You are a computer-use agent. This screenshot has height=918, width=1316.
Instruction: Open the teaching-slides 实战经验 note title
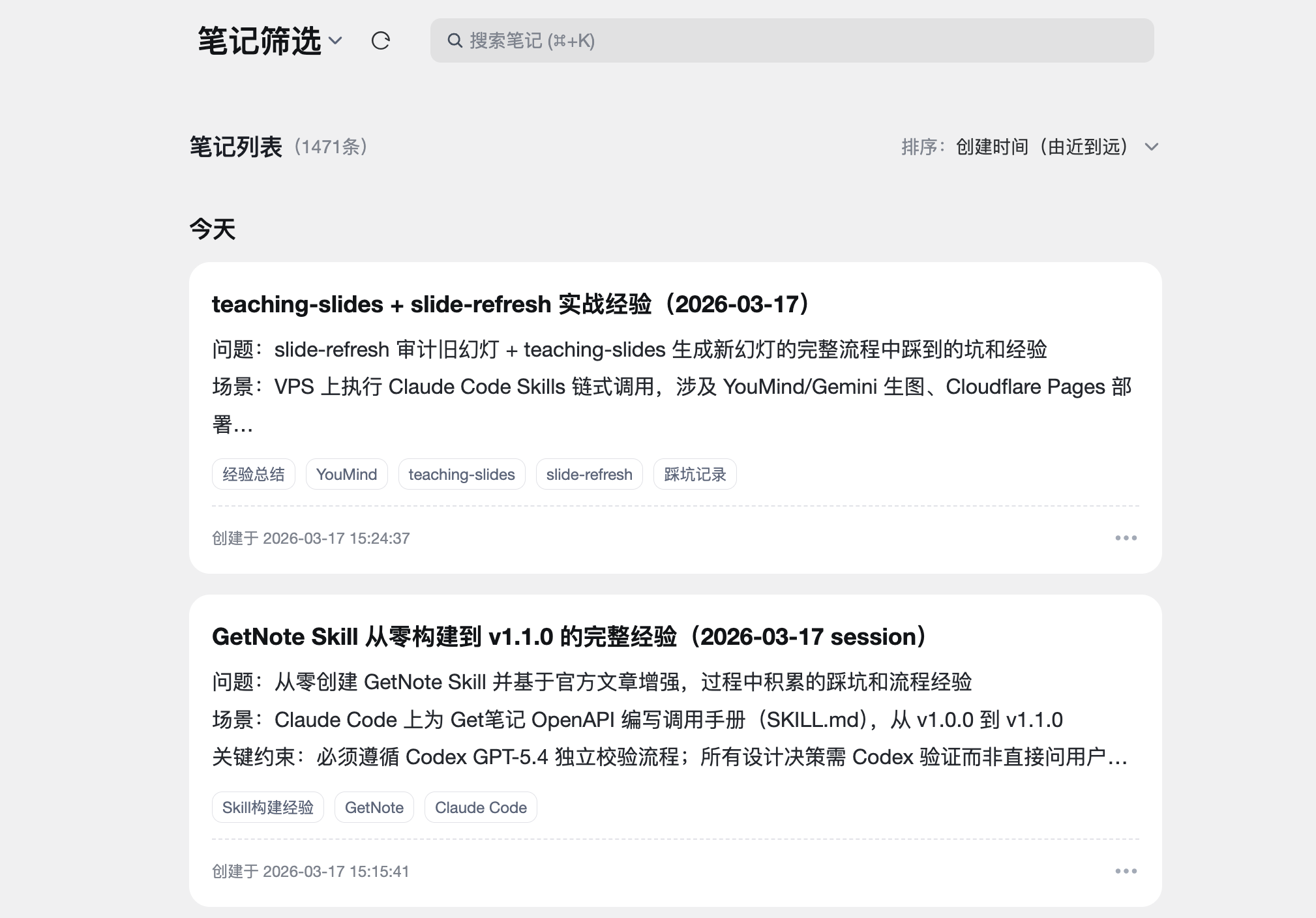click(x=512, y=304)
